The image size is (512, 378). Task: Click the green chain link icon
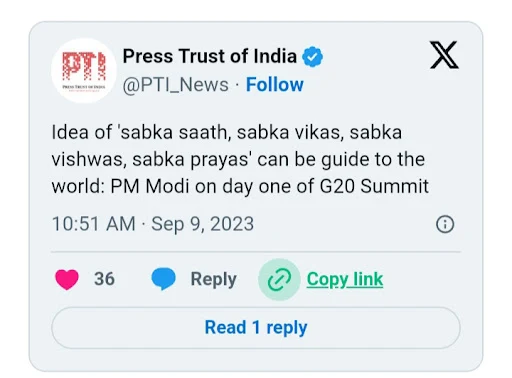click(279, 280)
